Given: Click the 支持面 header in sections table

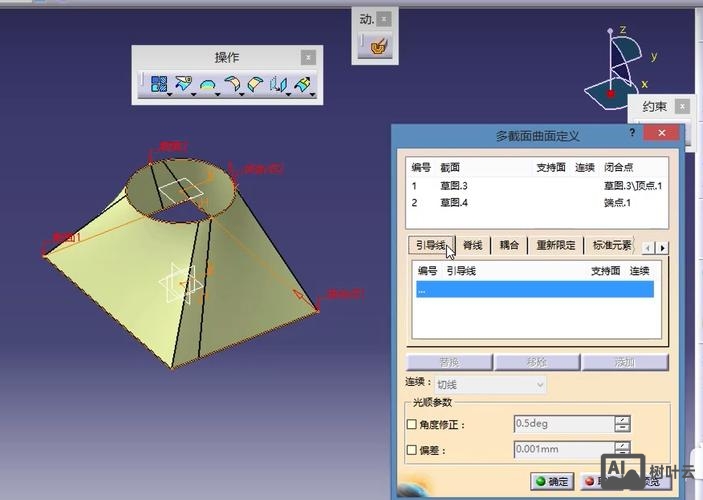Looking at the screenshot, I should (x=551, y=167).
